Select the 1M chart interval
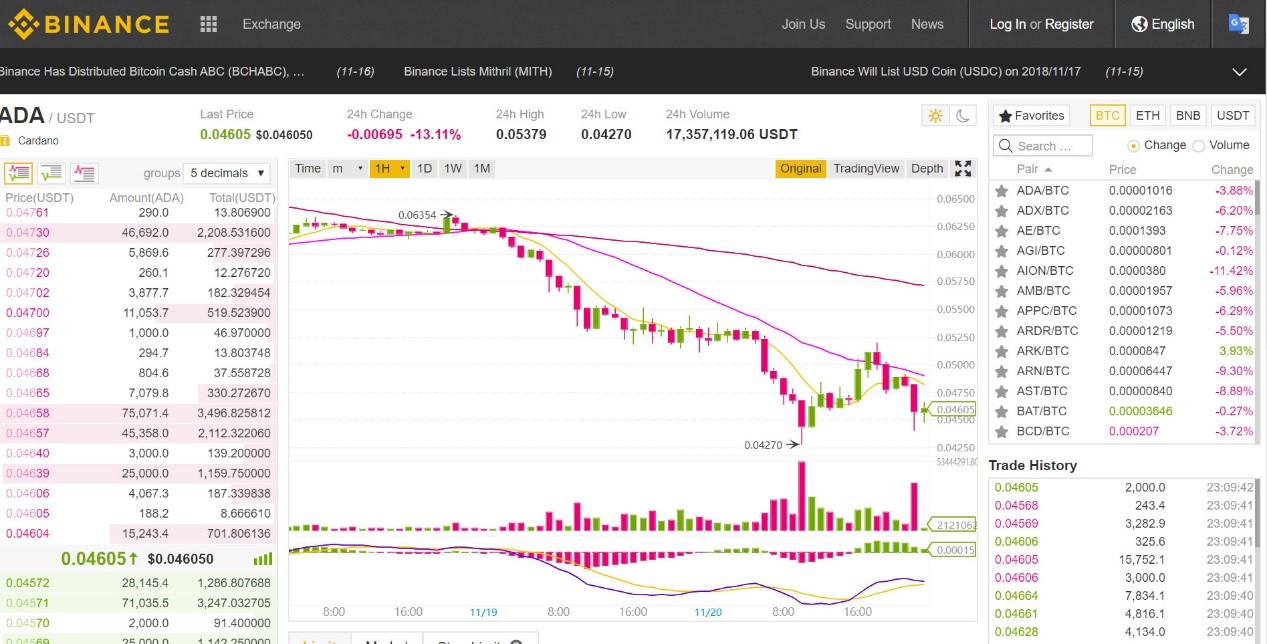The image size is (1267, 644). coord(482,169)
